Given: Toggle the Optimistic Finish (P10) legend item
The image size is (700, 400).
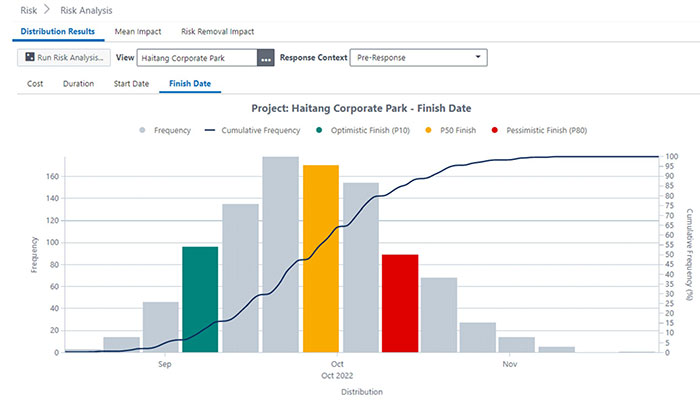Looking at the screenshot, I should click(x=362, y=130).
